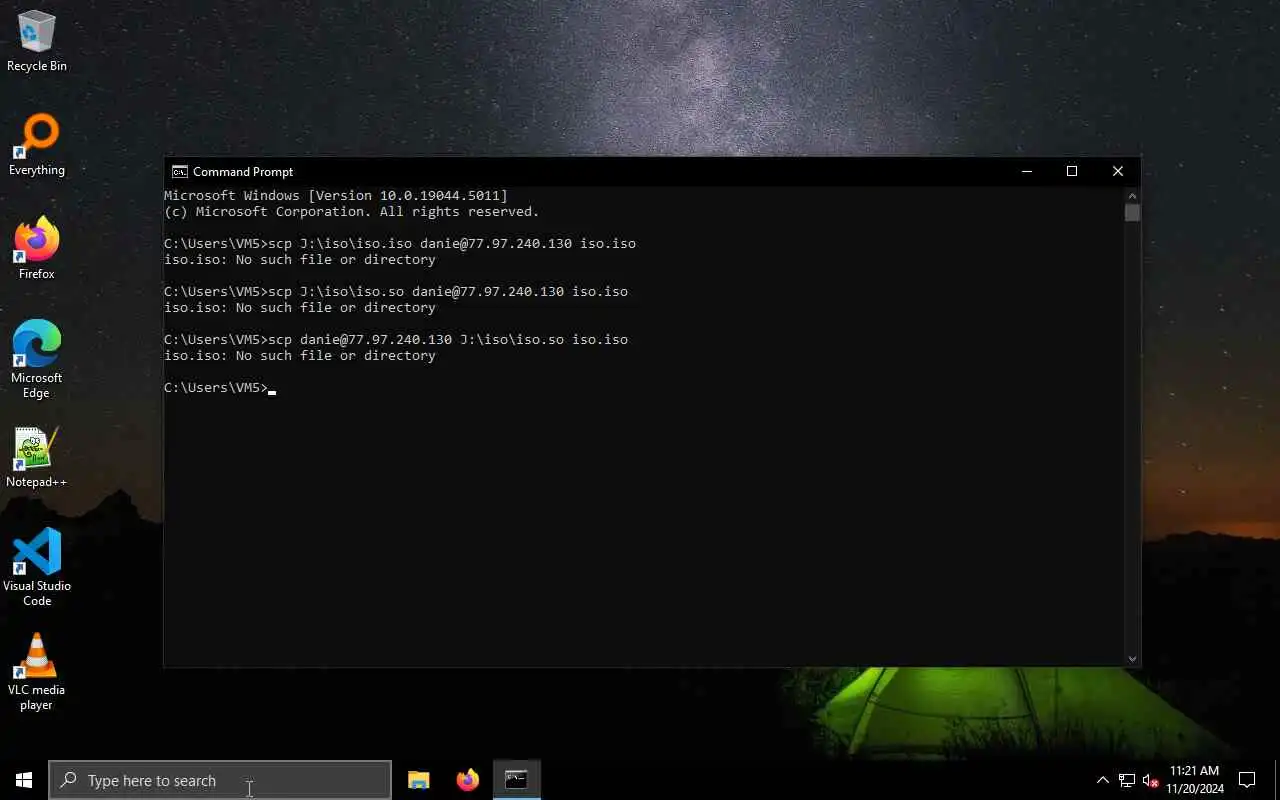The height and width of the screenshot is (800, 1280).
Task: Maximize the Command Prompt window
Action: coord(1072,172)
